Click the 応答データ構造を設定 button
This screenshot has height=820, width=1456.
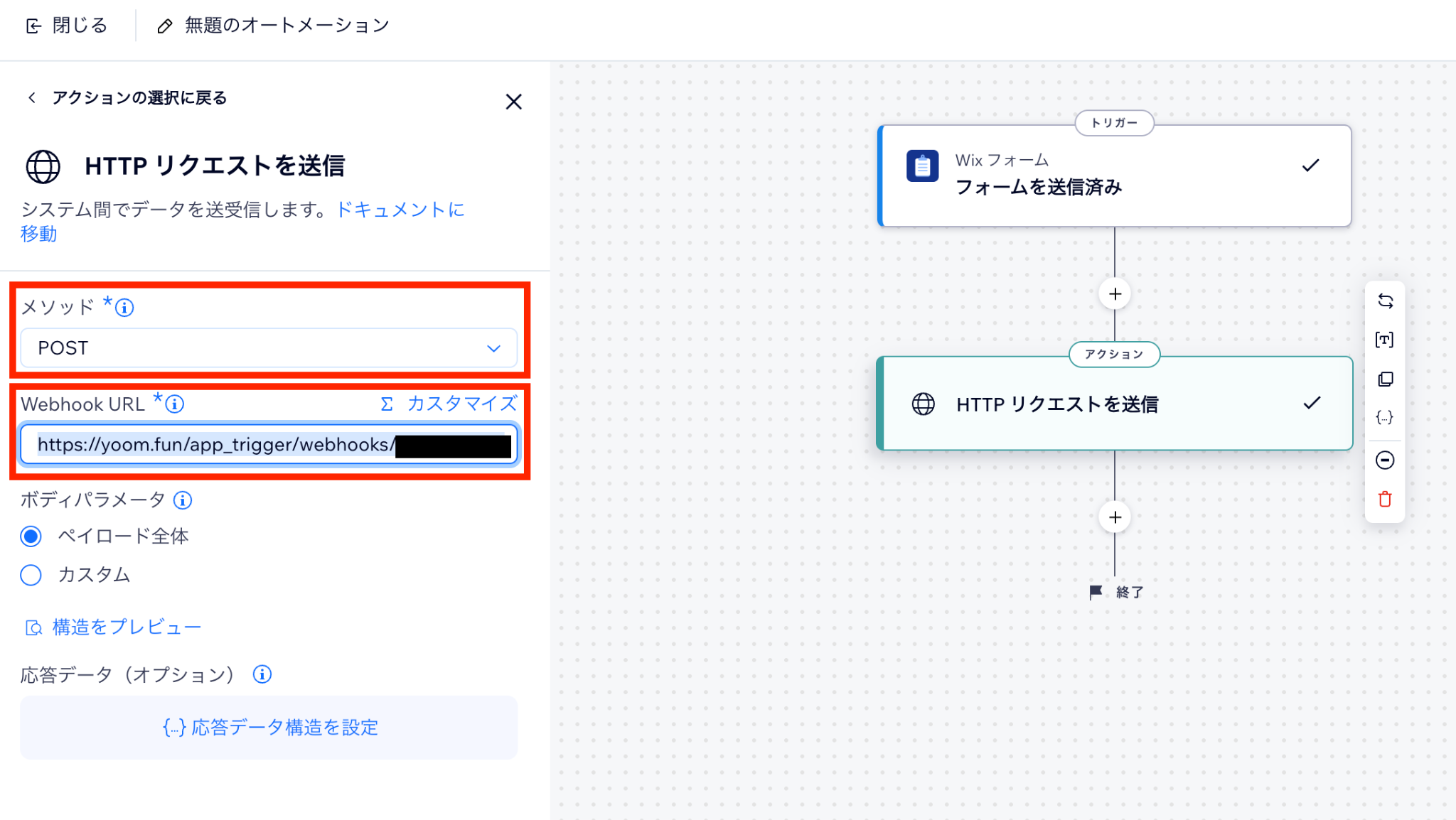coord(269,728)
